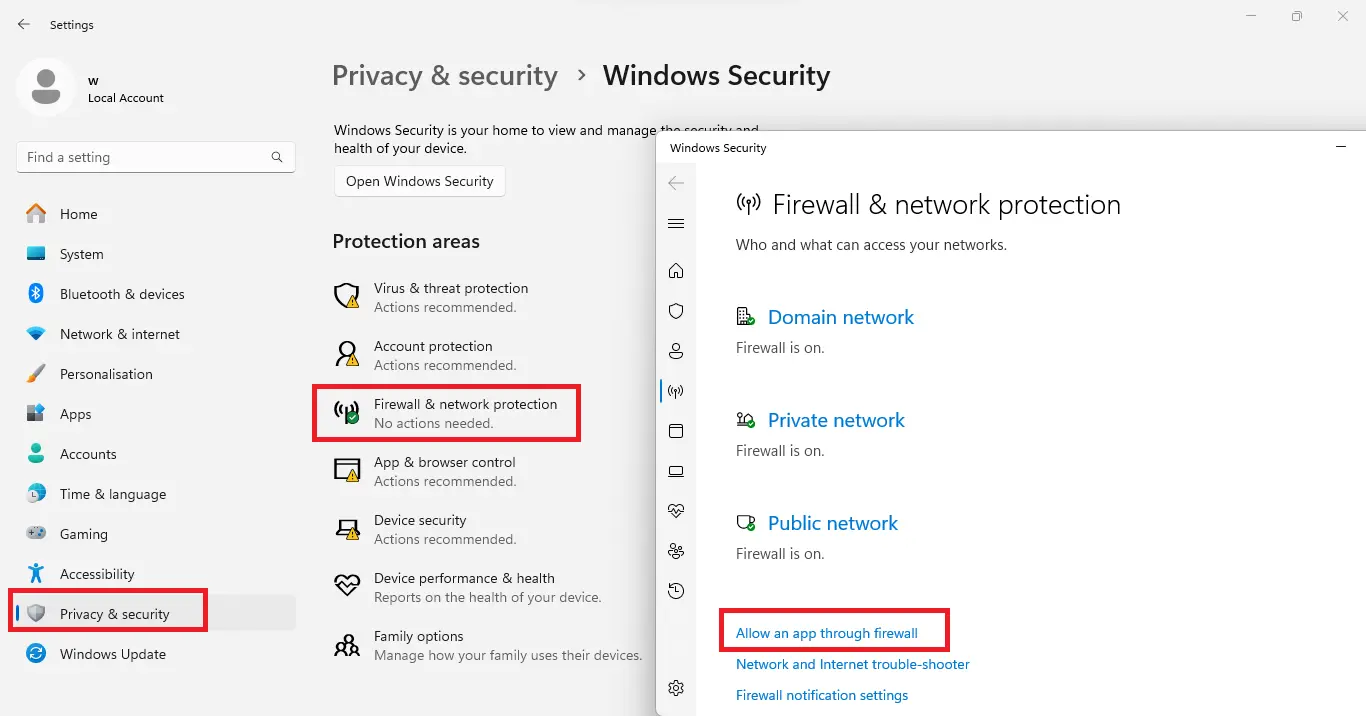The width and height of the screenshot is (1366, 716).
Task: Click the Open Windows Security button
Action: point(420,181)
